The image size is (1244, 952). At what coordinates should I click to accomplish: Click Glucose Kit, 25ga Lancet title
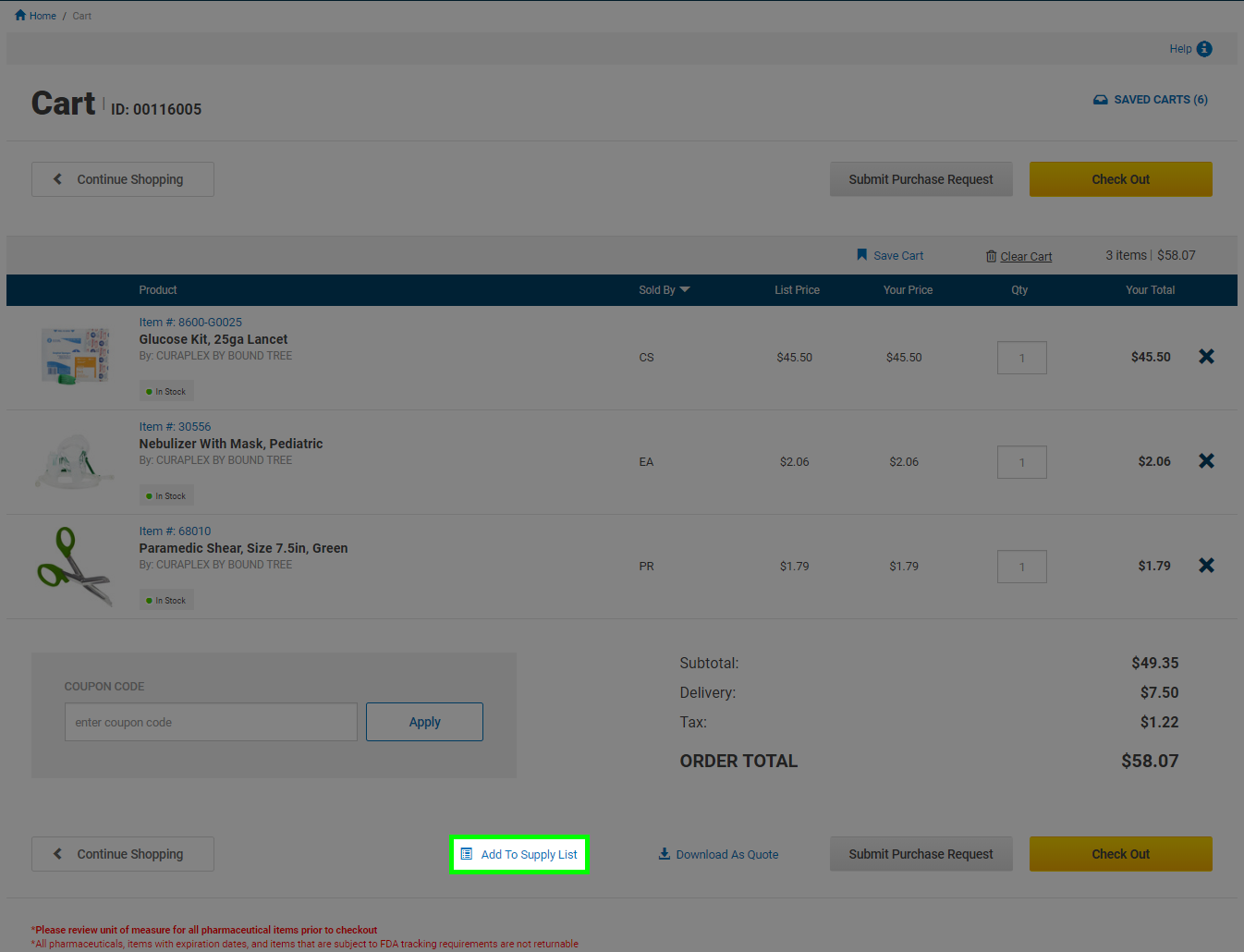213,339
